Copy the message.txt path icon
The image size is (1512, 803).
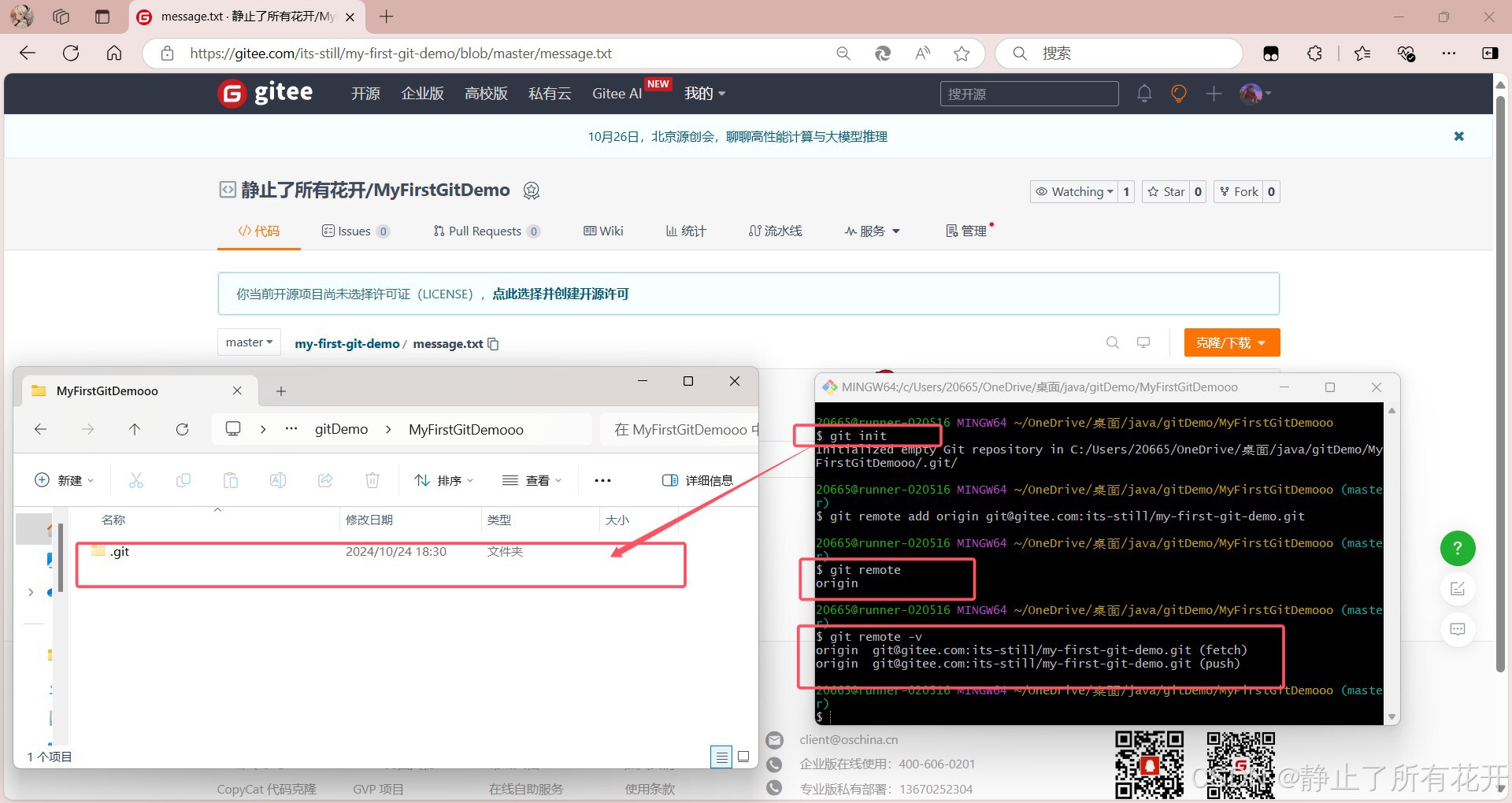point(493,344)
